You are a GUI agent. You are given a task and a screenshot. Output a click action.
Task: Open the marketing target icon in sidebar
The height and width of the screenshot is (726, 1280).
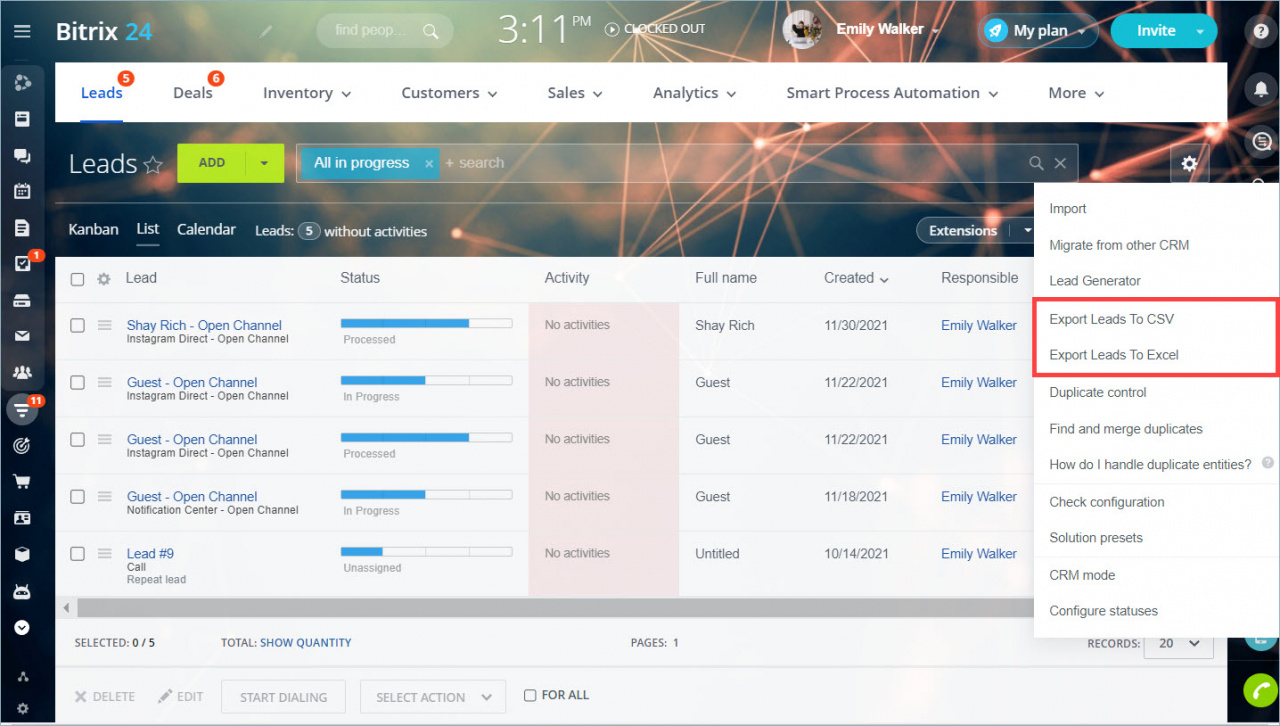click(22, 445)
